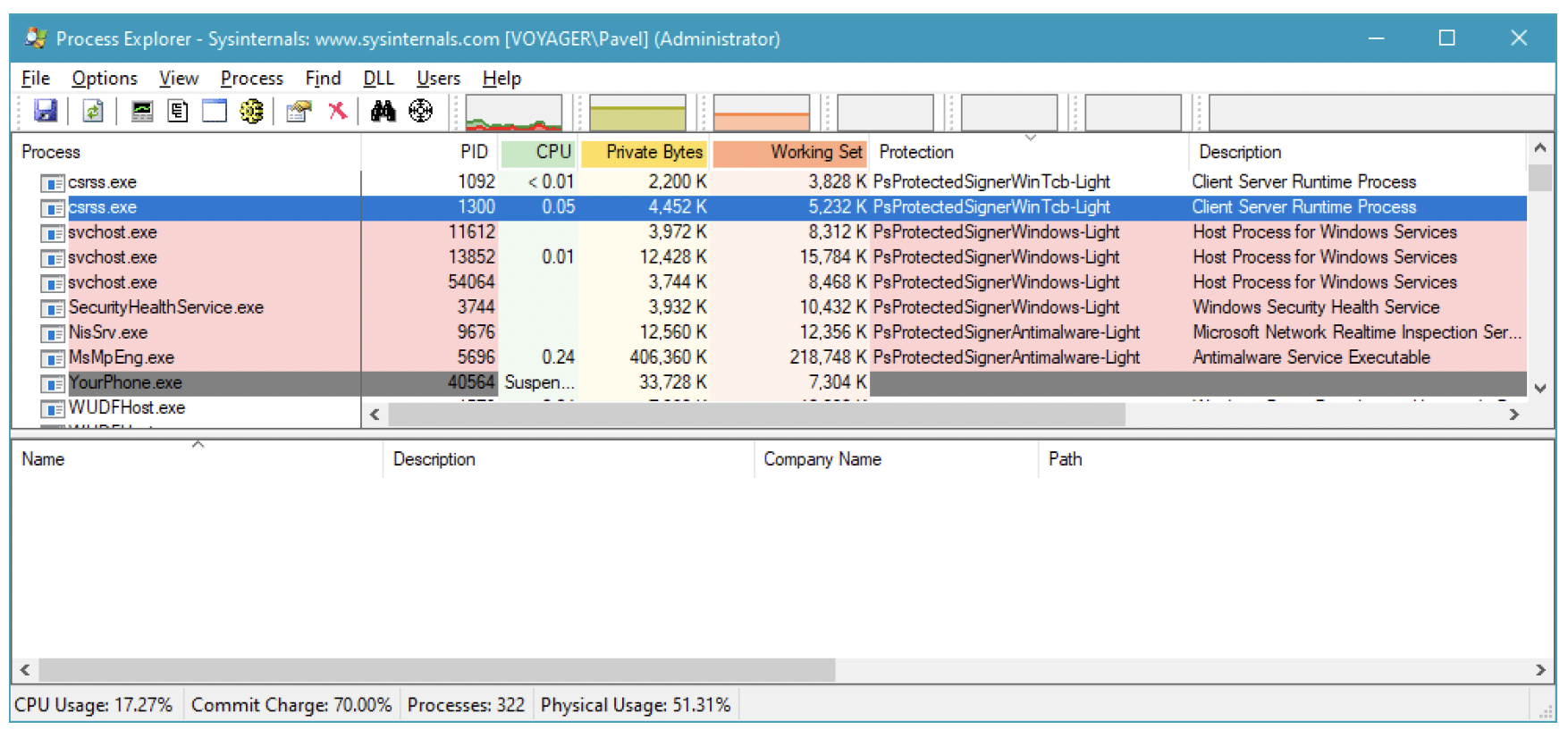Sort by upper pane Description column header
Image resolution: width=1568 pixels, height=738 pixels.
pos(1358,152)
